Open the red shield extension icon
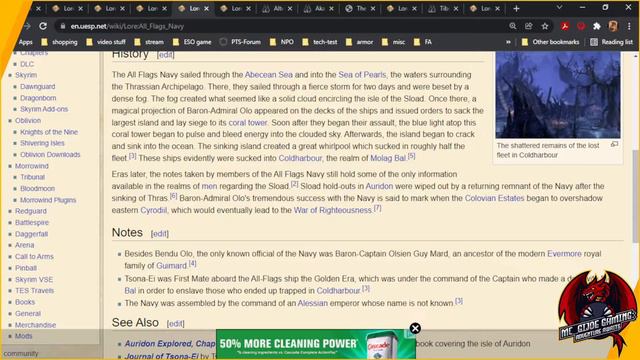This screenshot has width=640, height=360. tap(581, 26)
